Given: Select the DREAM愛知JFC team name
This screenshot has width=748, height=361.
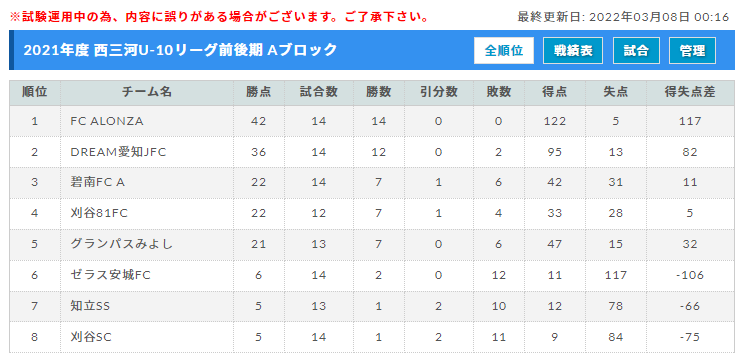Looking at the screenshot, I should 118,152.
